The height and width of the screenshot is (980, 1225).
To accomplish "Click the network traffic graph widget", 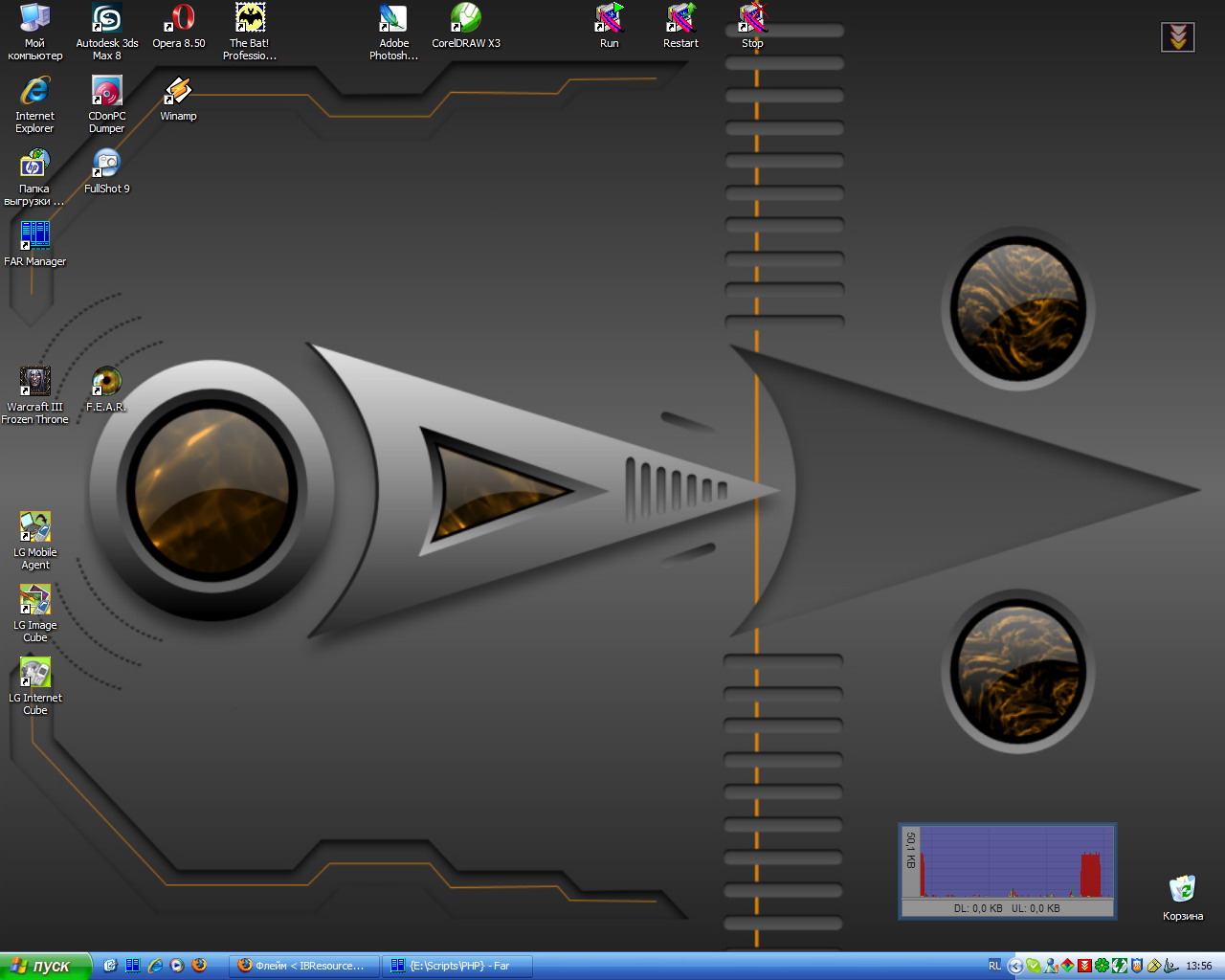I will coord(1008,871).
